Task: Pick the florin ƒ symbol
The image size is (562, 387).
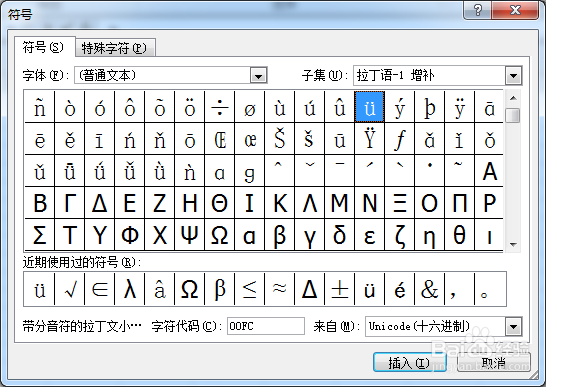Action: point(400,139)
